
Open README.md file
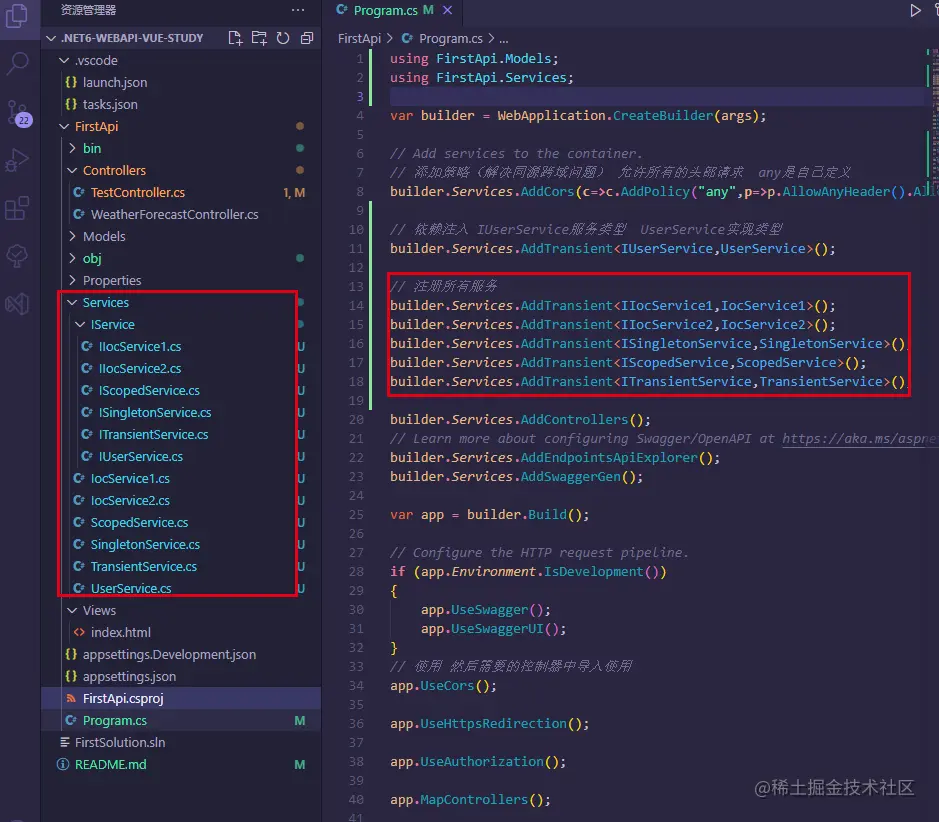(181, 765)
